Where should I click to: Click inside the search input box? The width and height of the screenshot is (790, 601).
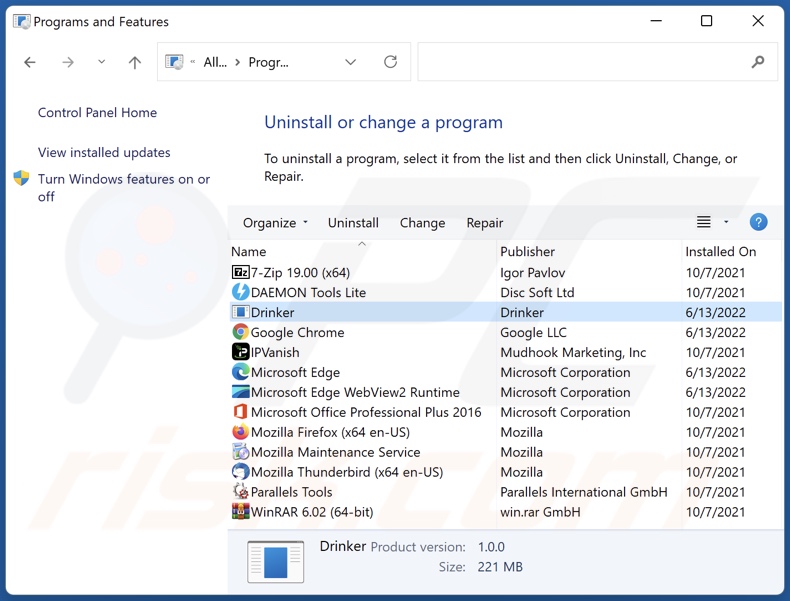click(x=580, y=62)
